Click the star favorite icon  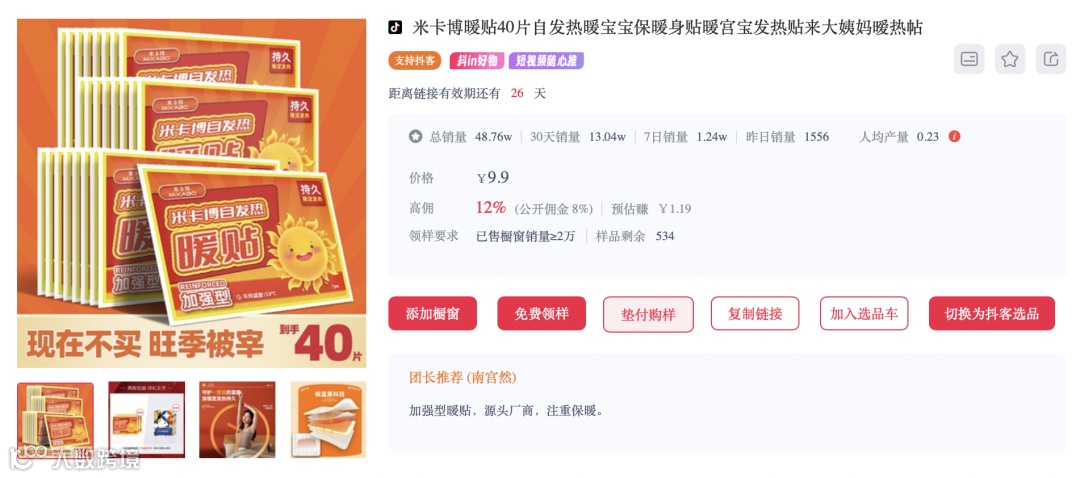click(1010, 59)
